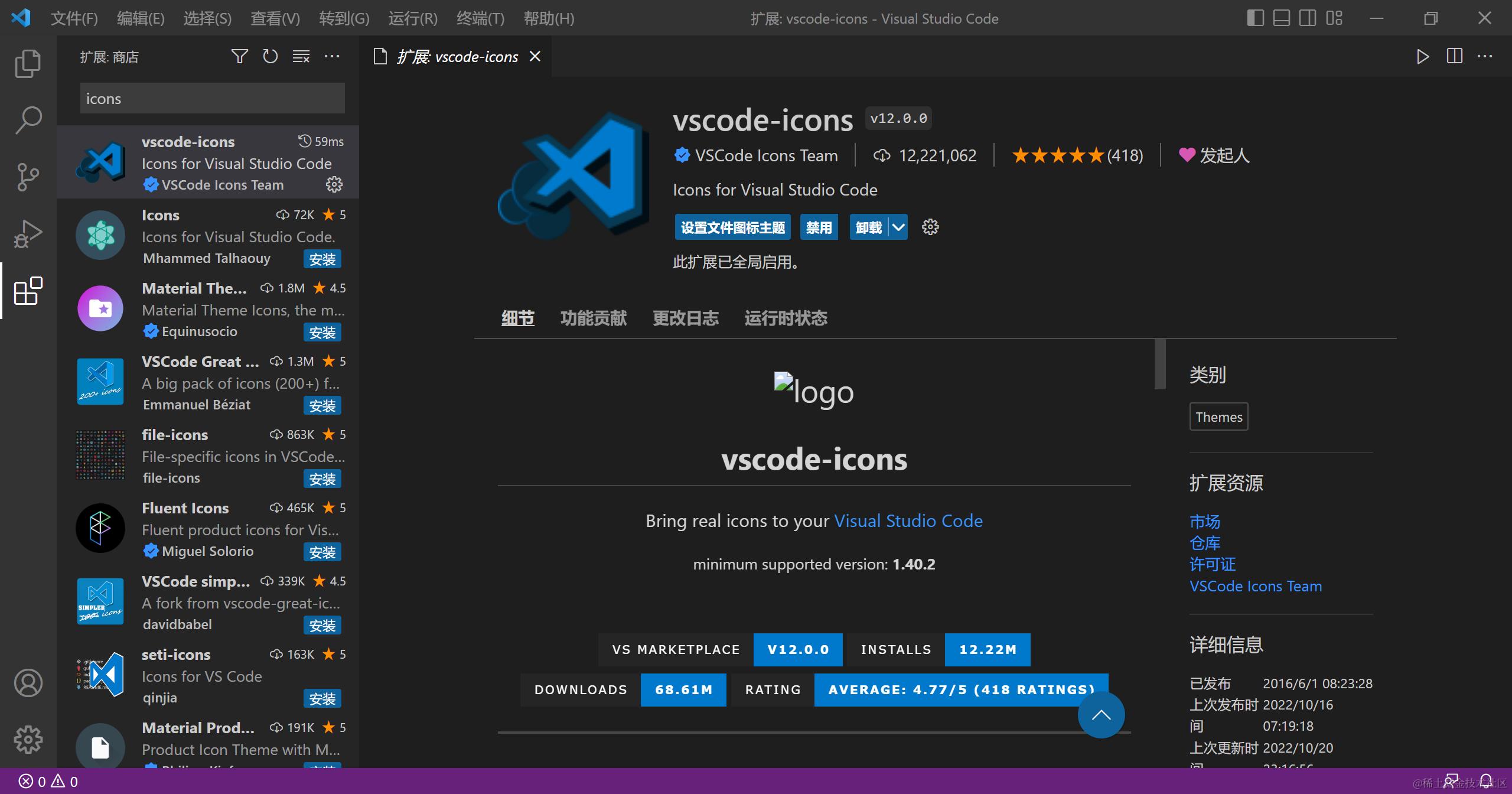Open the Explorer view in the activity bar

coord(27,63)
